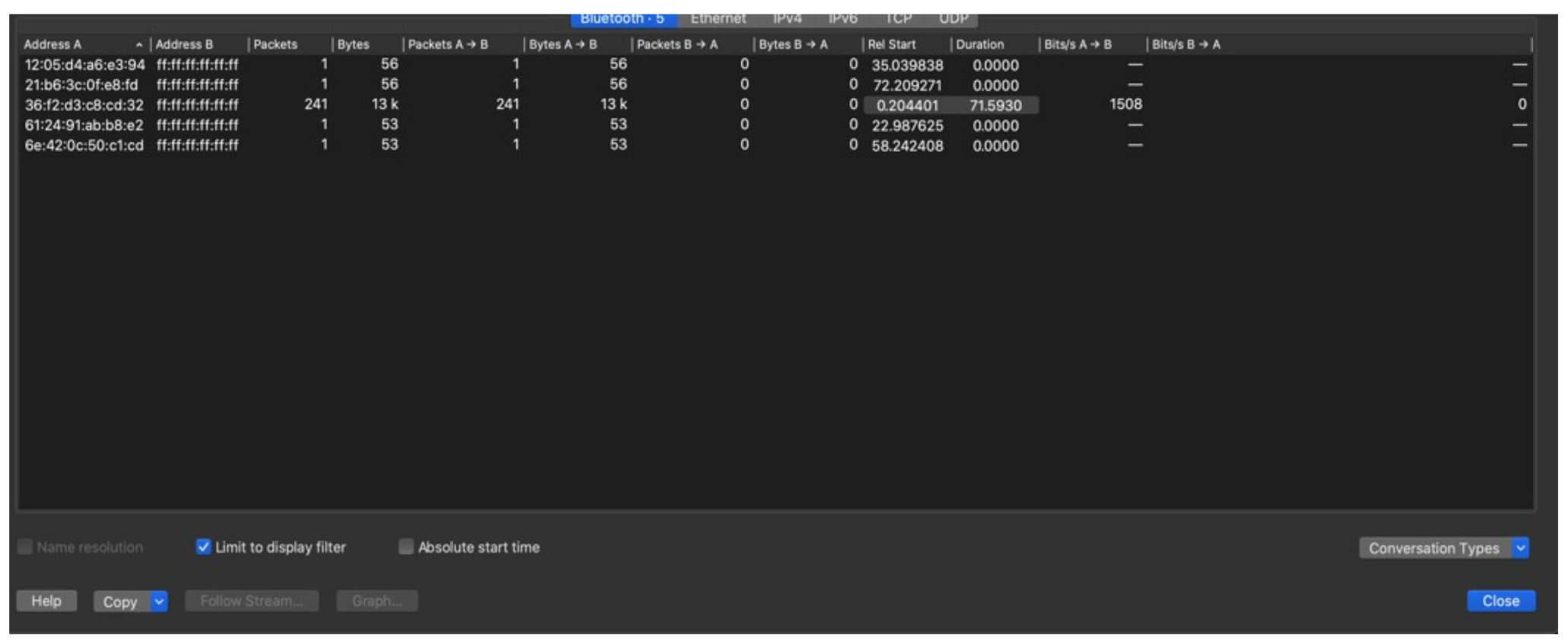Open the IPv4 conversations tab
The width and height of the screenshot is (1568, 644).
point(787,18)
